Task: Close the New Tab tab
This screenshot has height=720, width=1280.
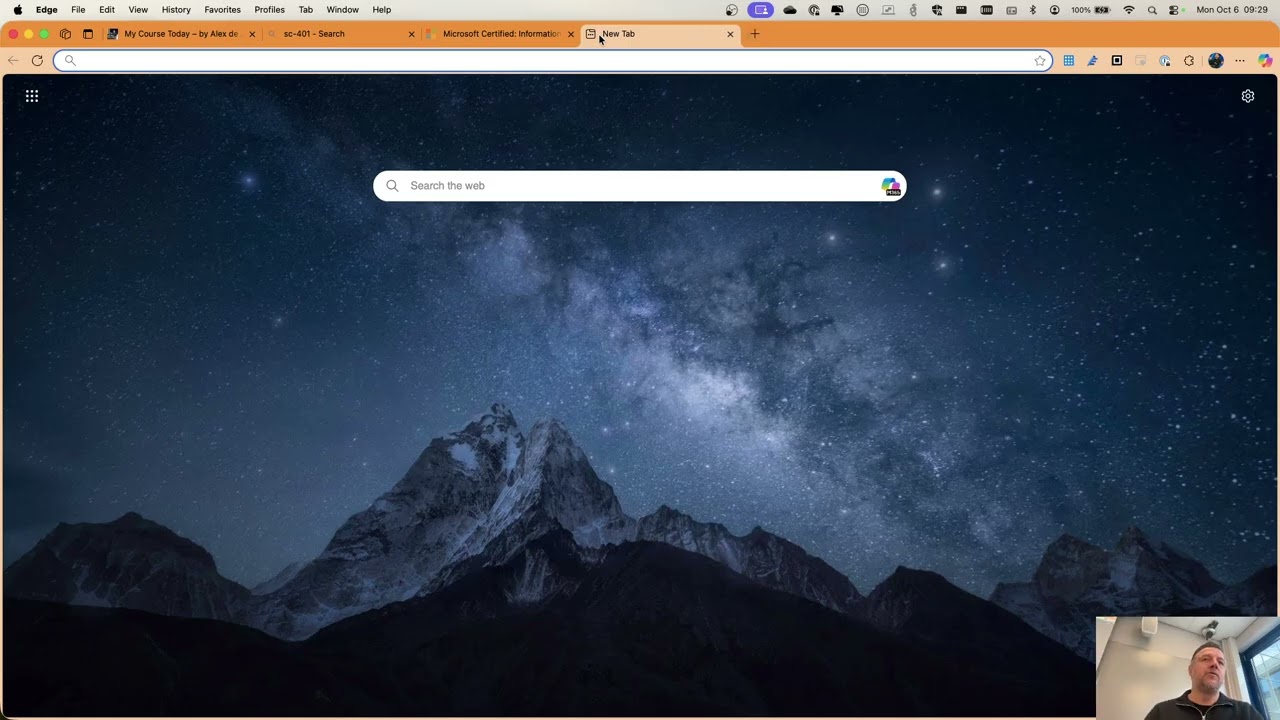Action: click(x=730, y=34)
